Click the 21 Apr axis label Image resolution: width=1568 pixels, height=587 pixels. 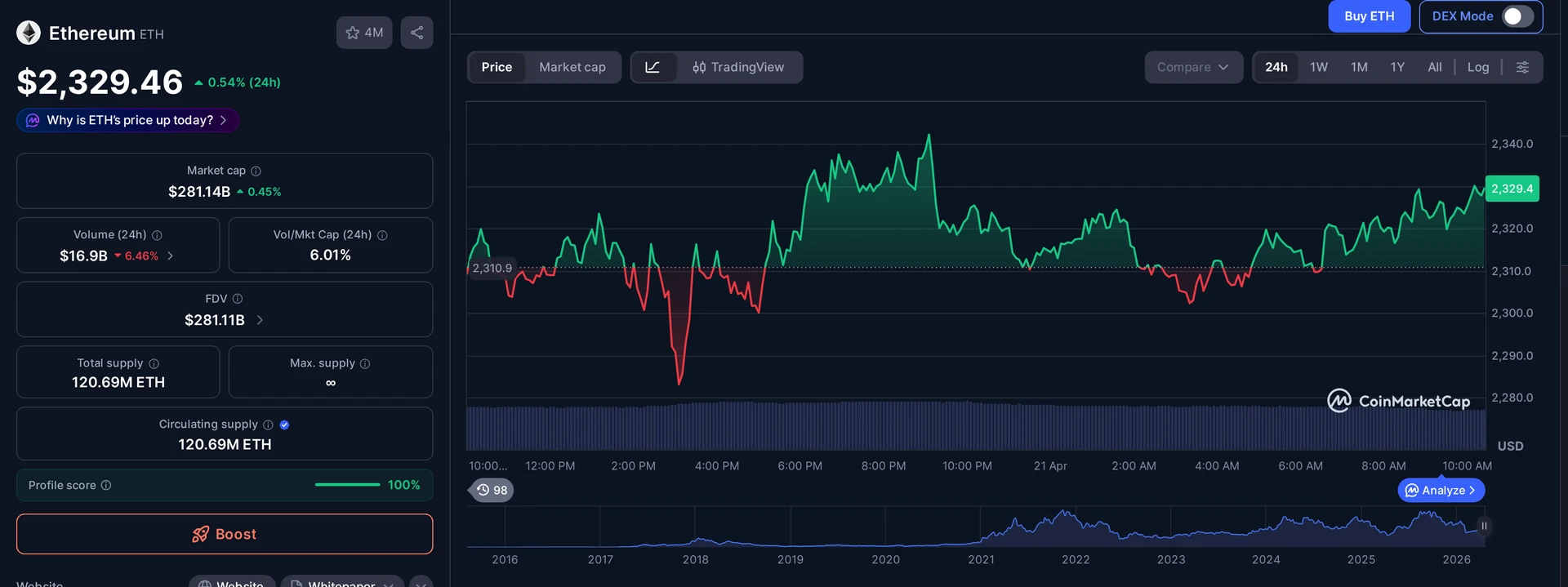coord(1050,466)
